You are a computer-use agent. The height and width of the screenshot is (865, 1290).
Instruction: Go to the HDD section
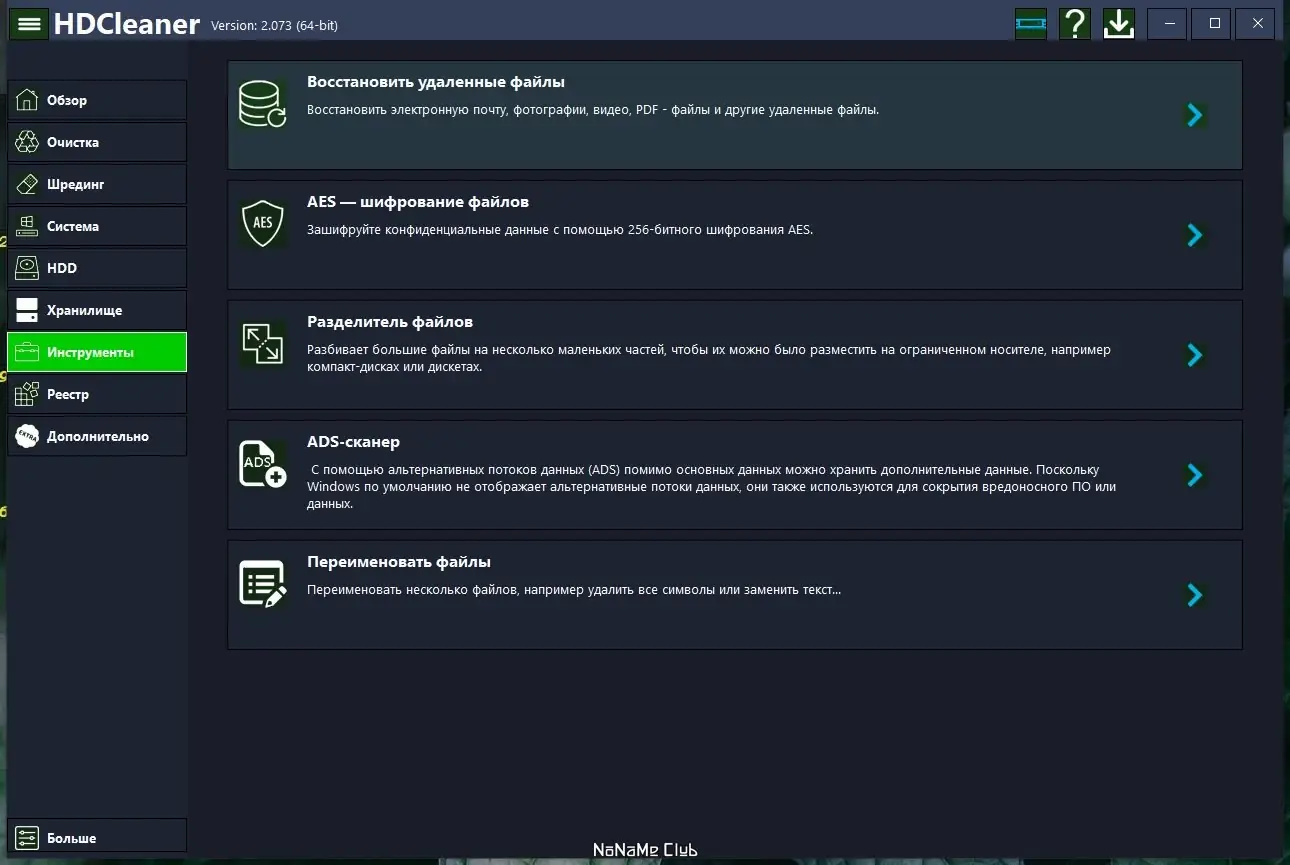tap(97, 268)
